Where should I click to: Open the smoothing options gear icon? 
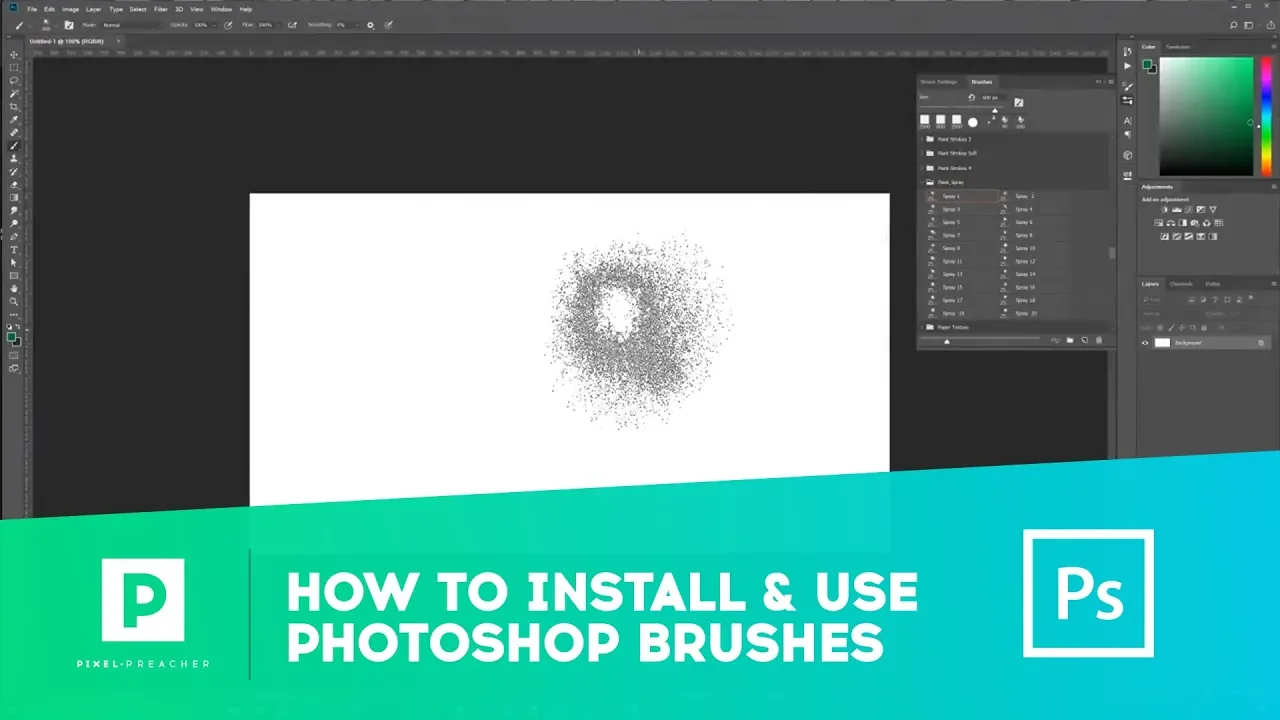[x=370, y=25]
